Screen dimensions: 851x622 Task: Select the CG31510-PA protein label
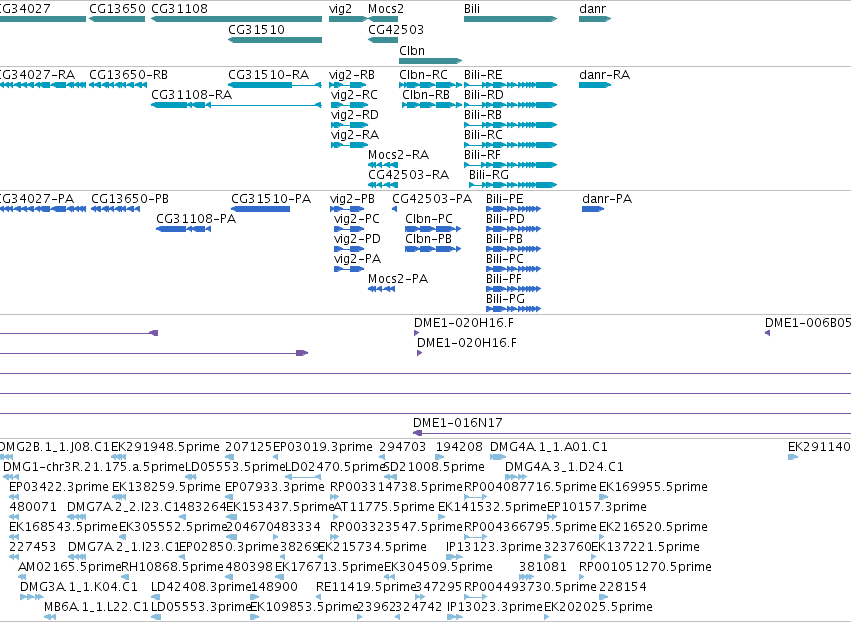click(x=271, y=199)
